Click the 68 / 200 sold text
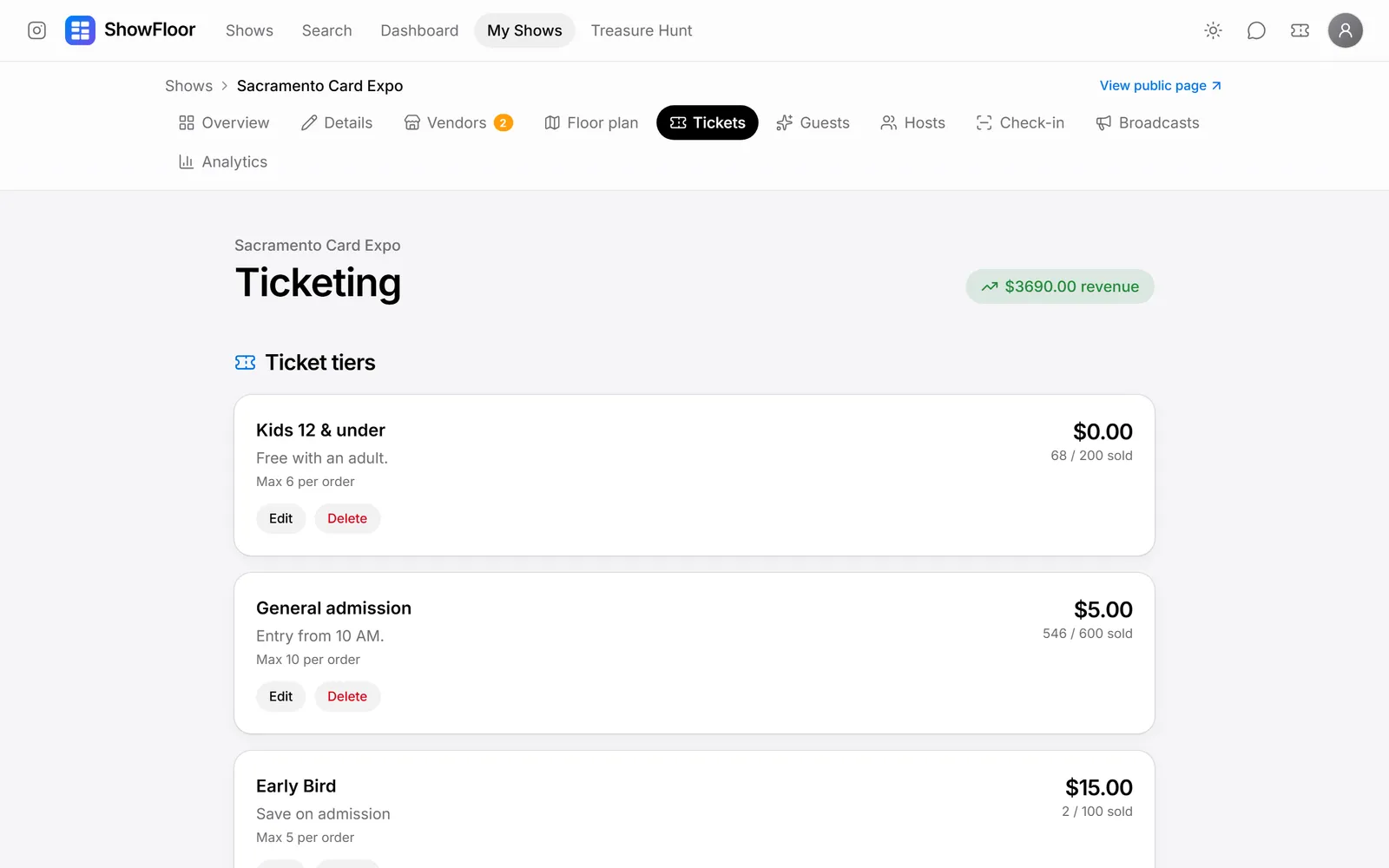The image size is (1389, 868). [x=1091, y=455]
